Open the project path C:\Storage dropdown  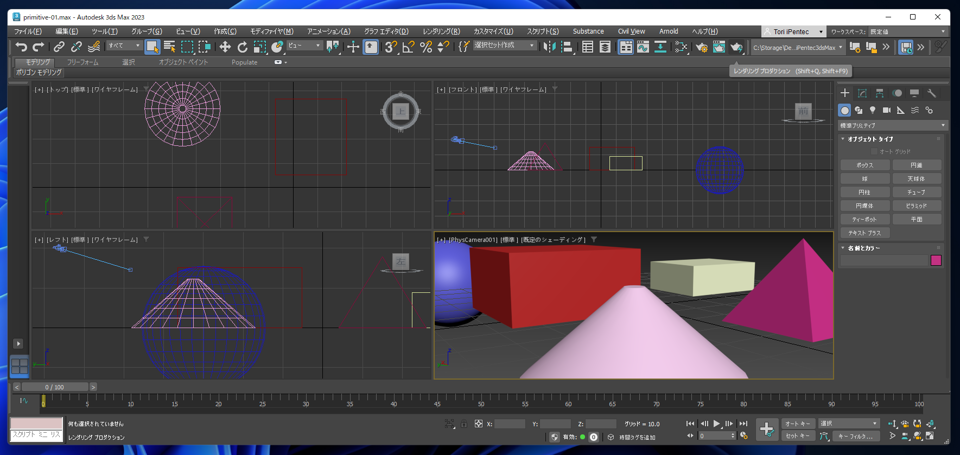tap(798, 47)
